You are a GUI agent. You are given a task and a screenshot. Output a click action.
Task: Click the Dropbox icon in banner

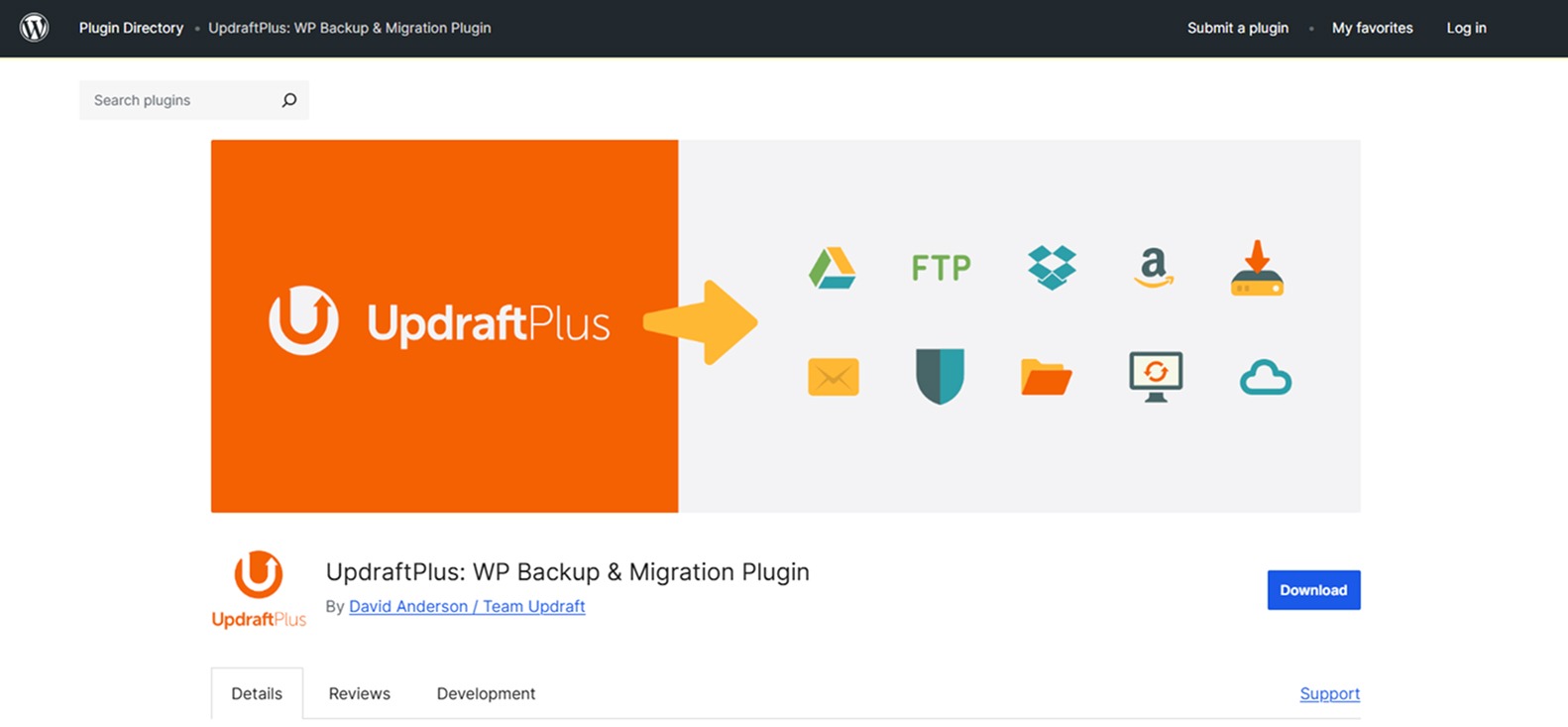click(1052, 268)
